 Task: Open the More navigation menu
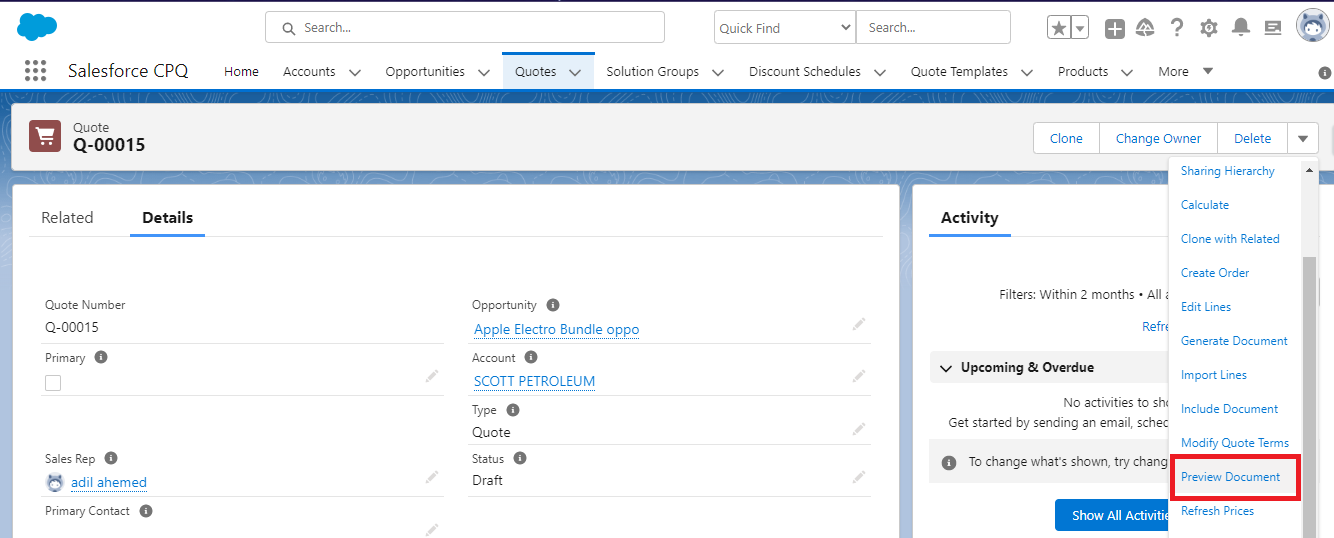click(x=1185, y=71)
